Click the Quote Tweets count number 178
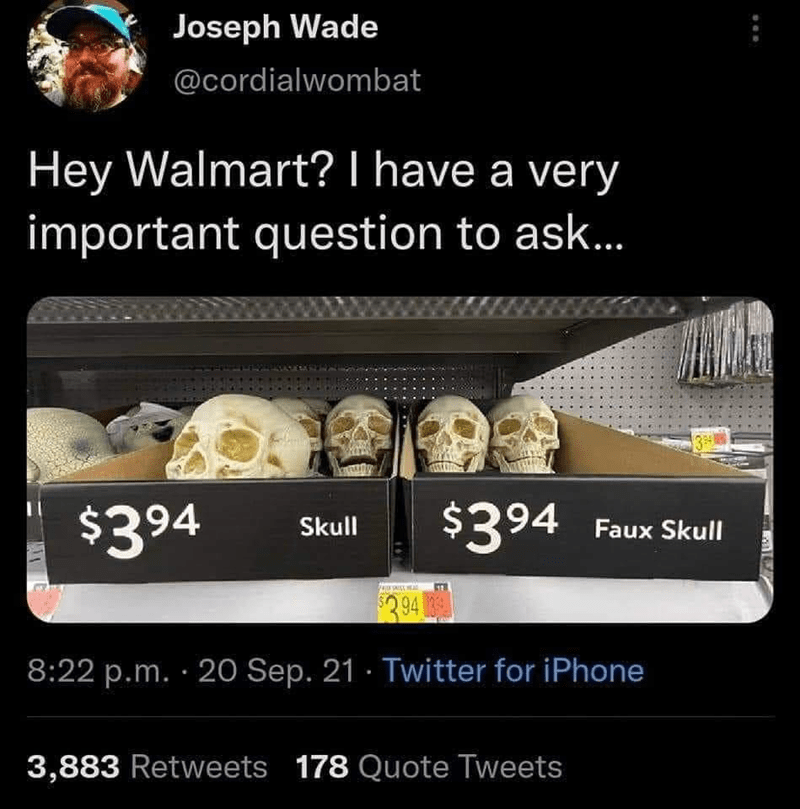The height and width of the screenshot is (809, 800). (x=322, y=767)
